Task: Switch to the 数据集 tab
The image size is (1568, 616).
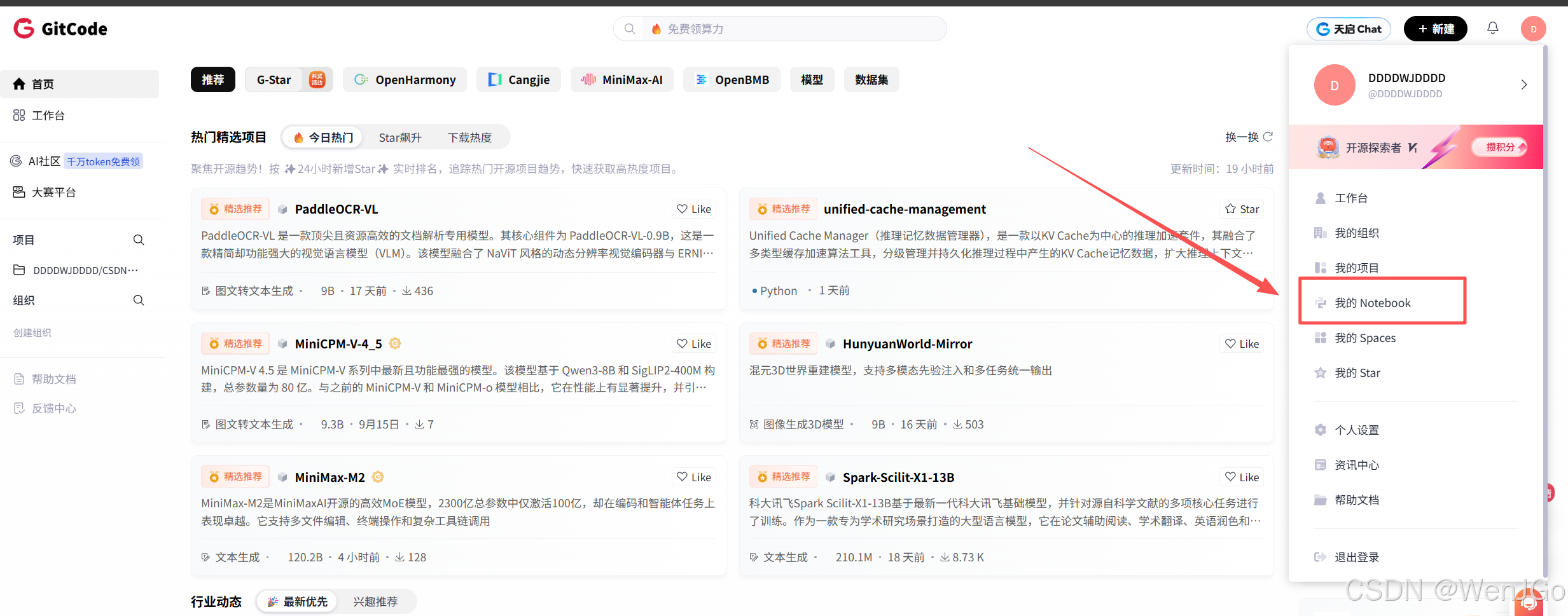Action: [x=871, y=79]
